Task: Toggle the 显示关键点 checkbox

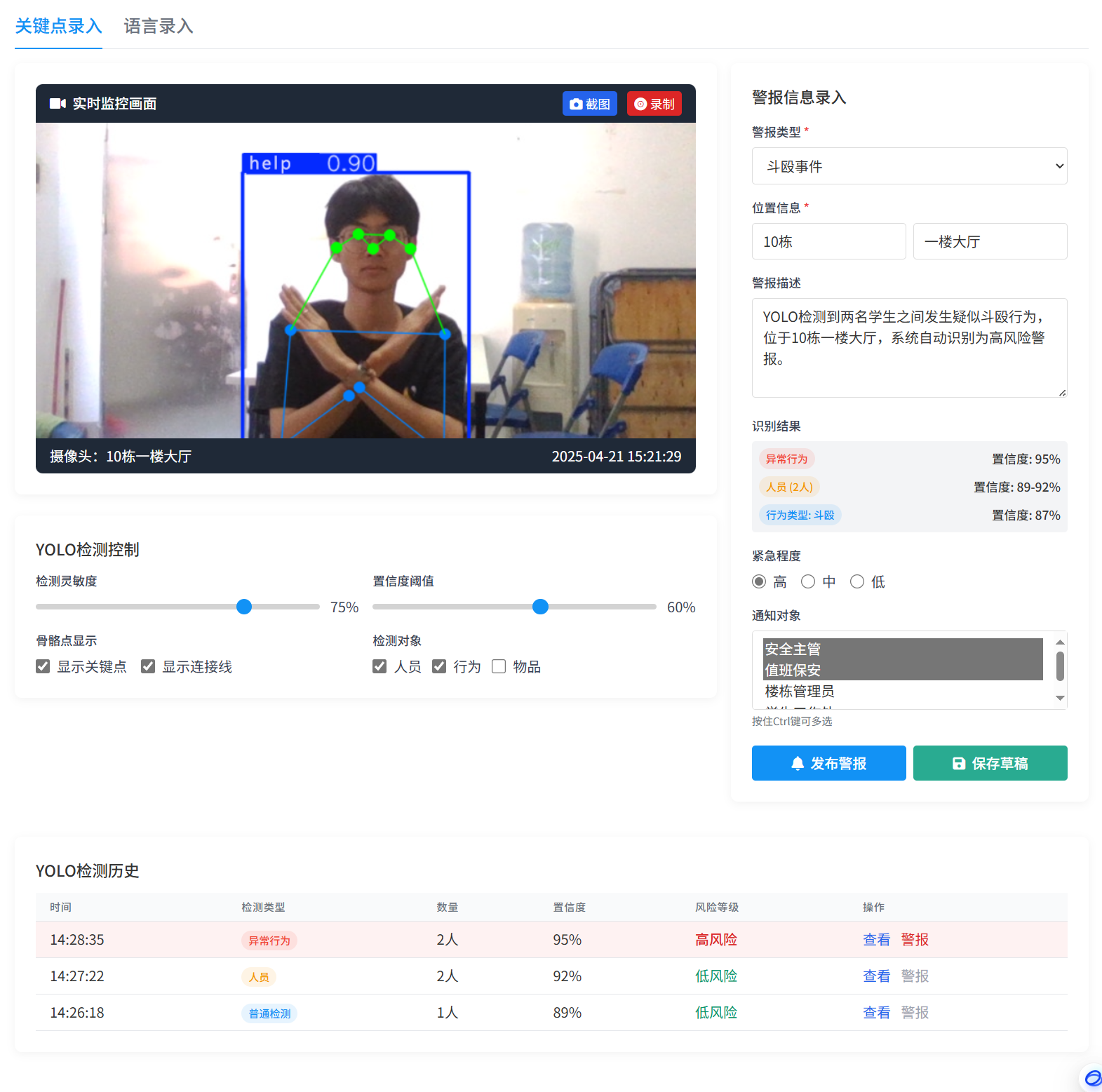Action: (43, 666)
